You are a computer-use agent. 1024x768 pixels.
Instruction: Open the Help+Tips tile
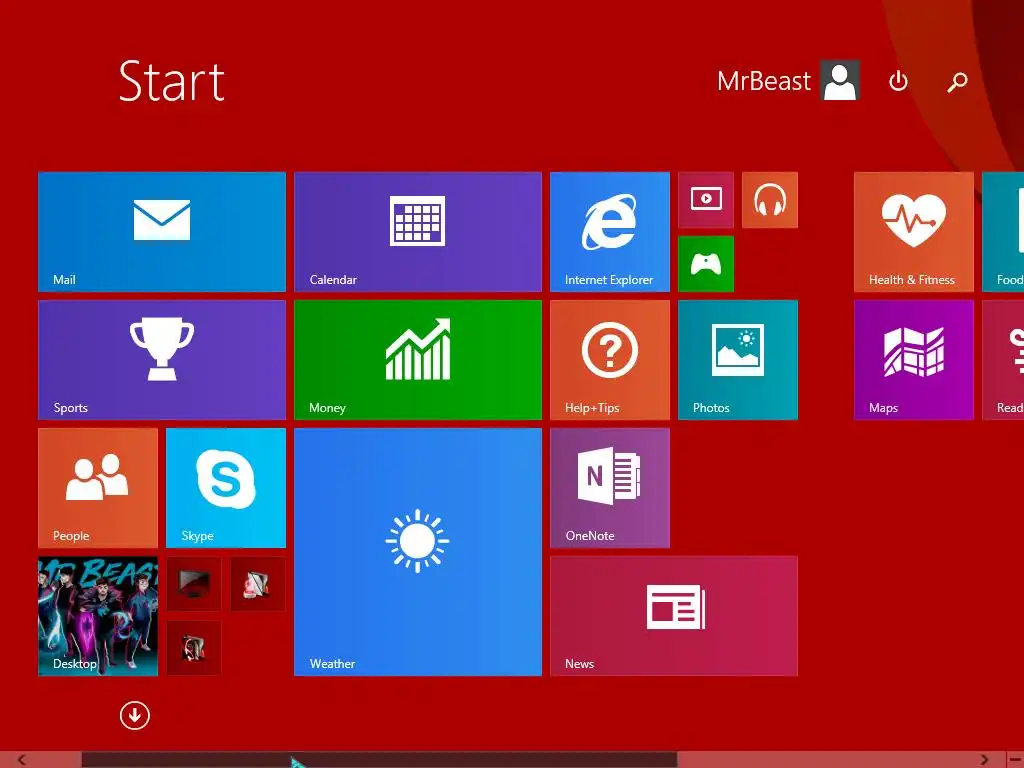610,360
